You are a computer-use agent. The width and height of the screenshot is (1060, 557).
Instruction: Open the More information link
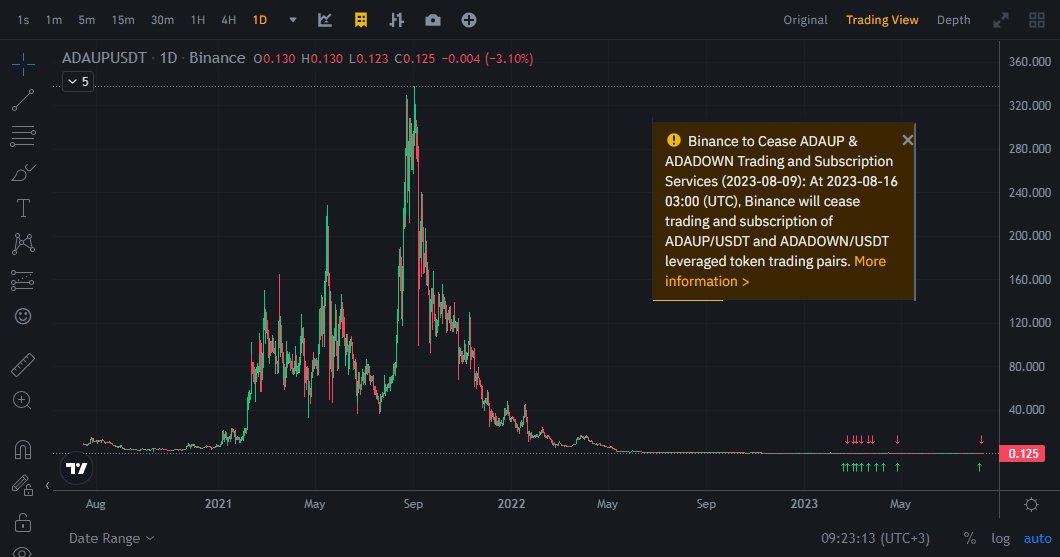point(775,271)
